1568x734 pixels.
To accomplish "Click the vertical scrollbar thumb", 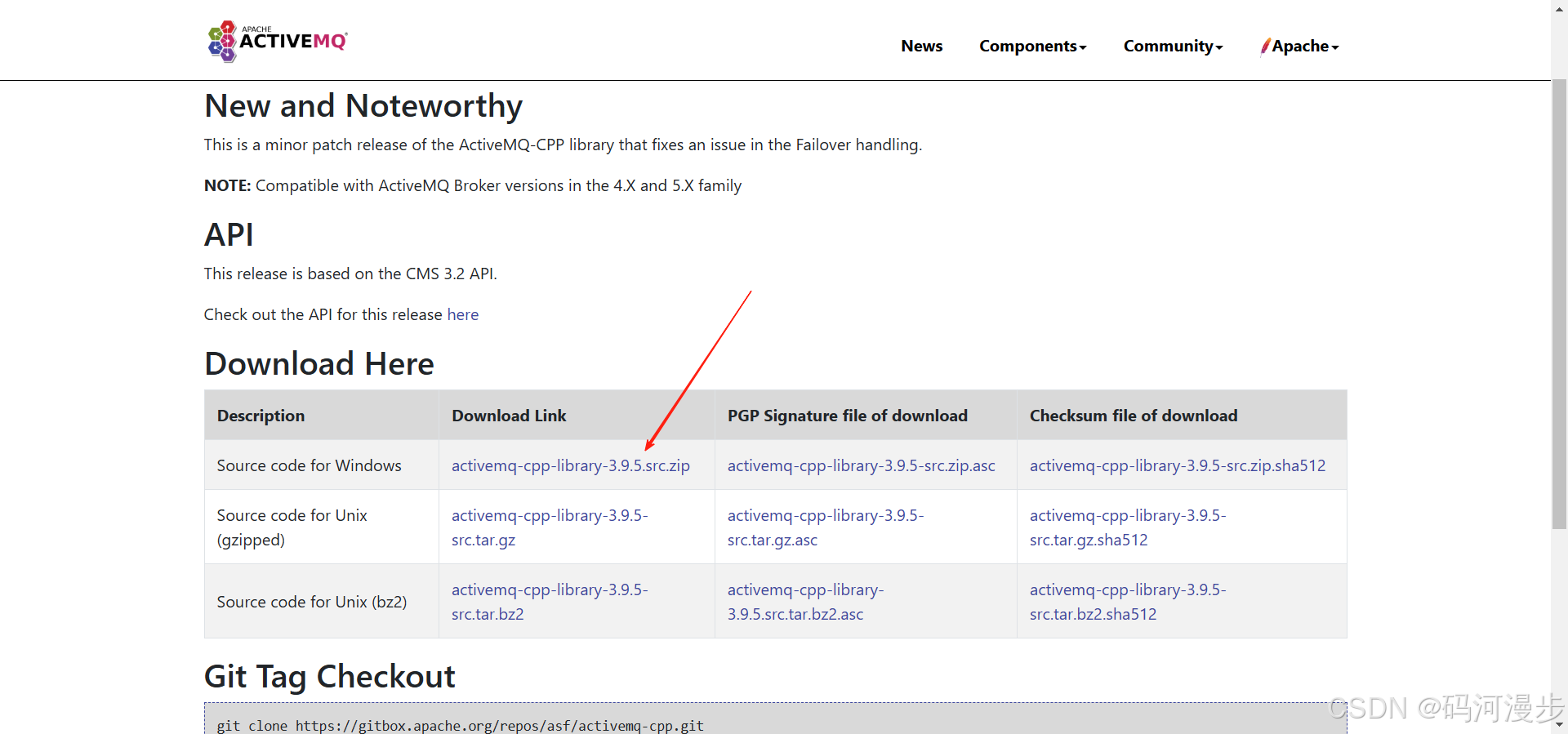I will pyautogui.click(x=1559, y=304).
